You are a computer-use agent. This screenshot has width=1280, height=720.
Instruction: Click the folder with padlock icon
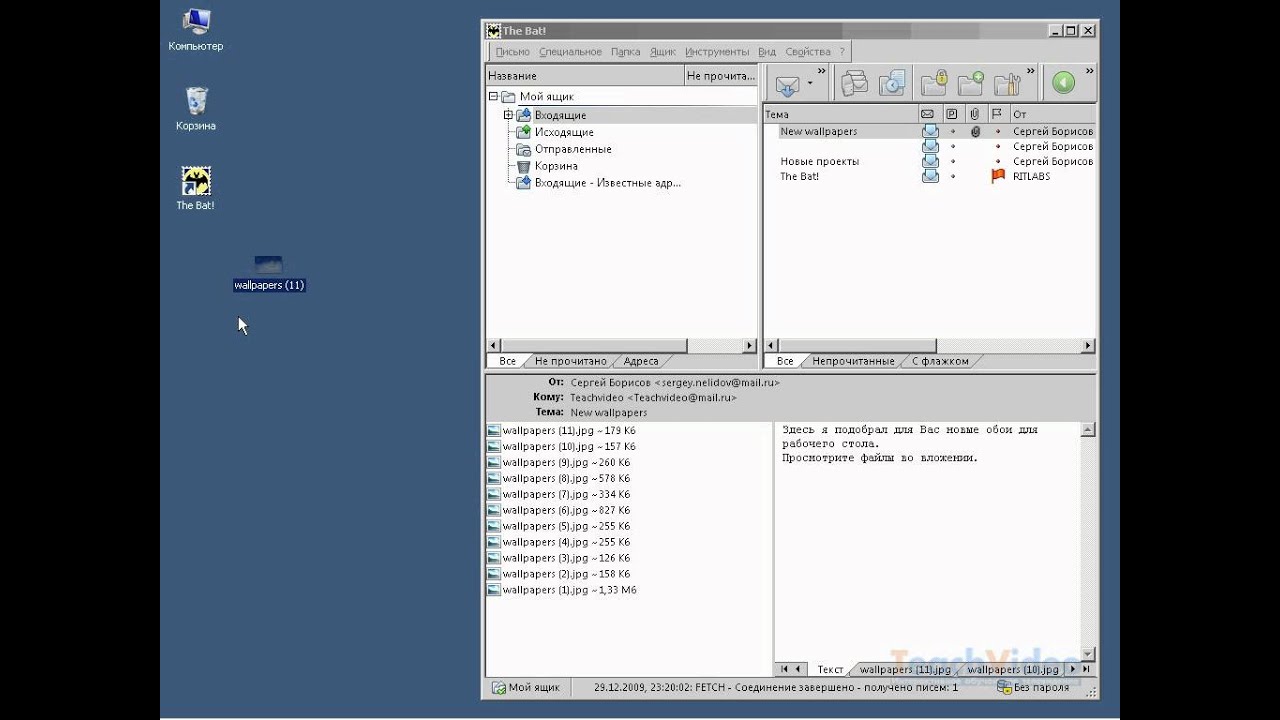(x=934, y=83)
